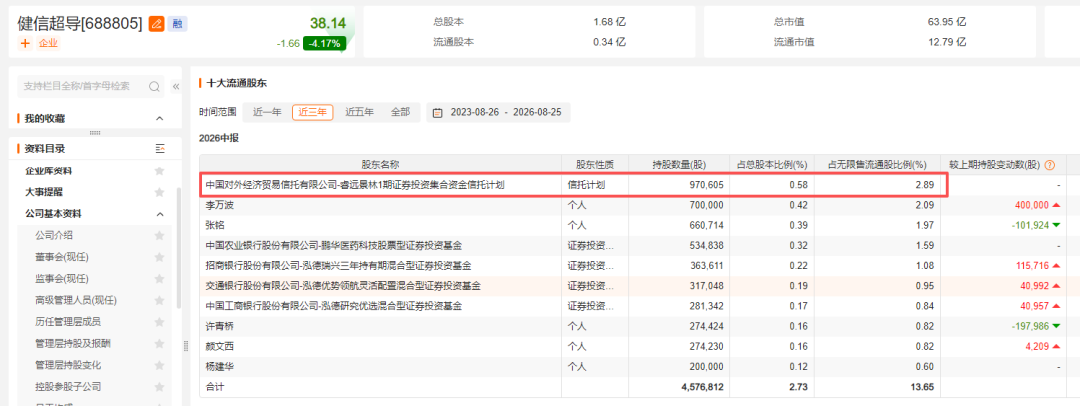Star the 高级管理人员(现任) item
This screenshot has width=1080, height=406.
coord(160,300)
